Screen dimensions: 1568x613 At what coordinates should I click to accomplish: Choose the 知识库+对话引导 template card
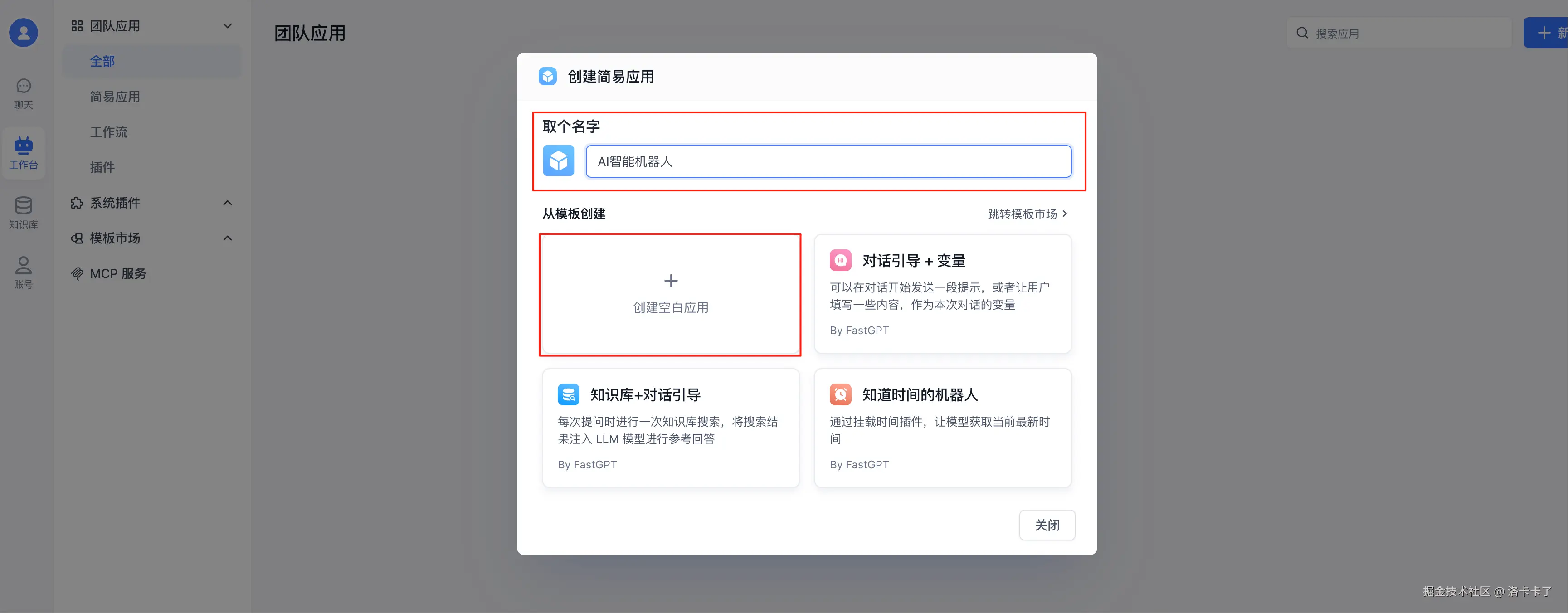pos(670,428)
